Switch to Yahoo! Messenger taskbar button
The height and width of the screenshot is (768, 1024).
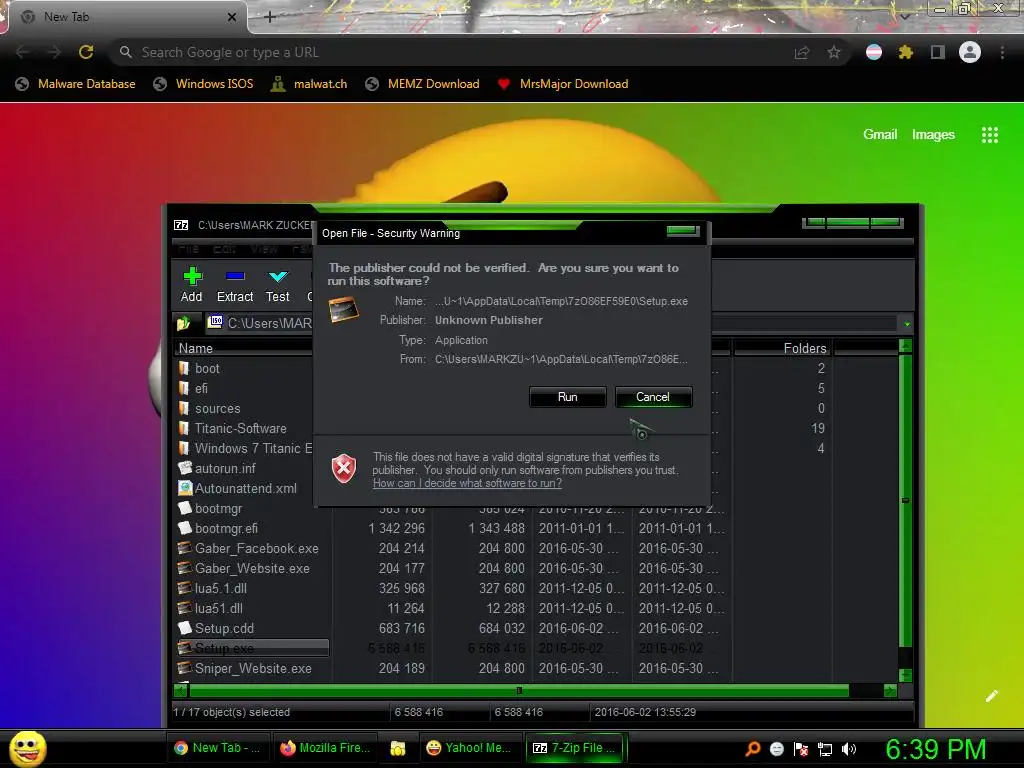tap(468, 748)
